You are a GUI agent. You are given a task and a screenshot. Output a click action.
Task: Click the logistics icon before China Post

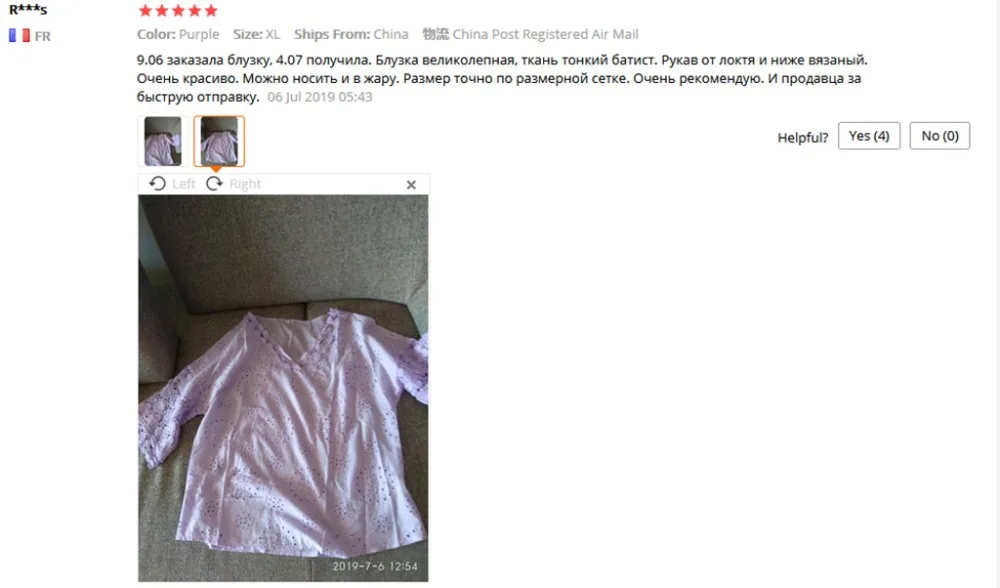click(436, 34)
